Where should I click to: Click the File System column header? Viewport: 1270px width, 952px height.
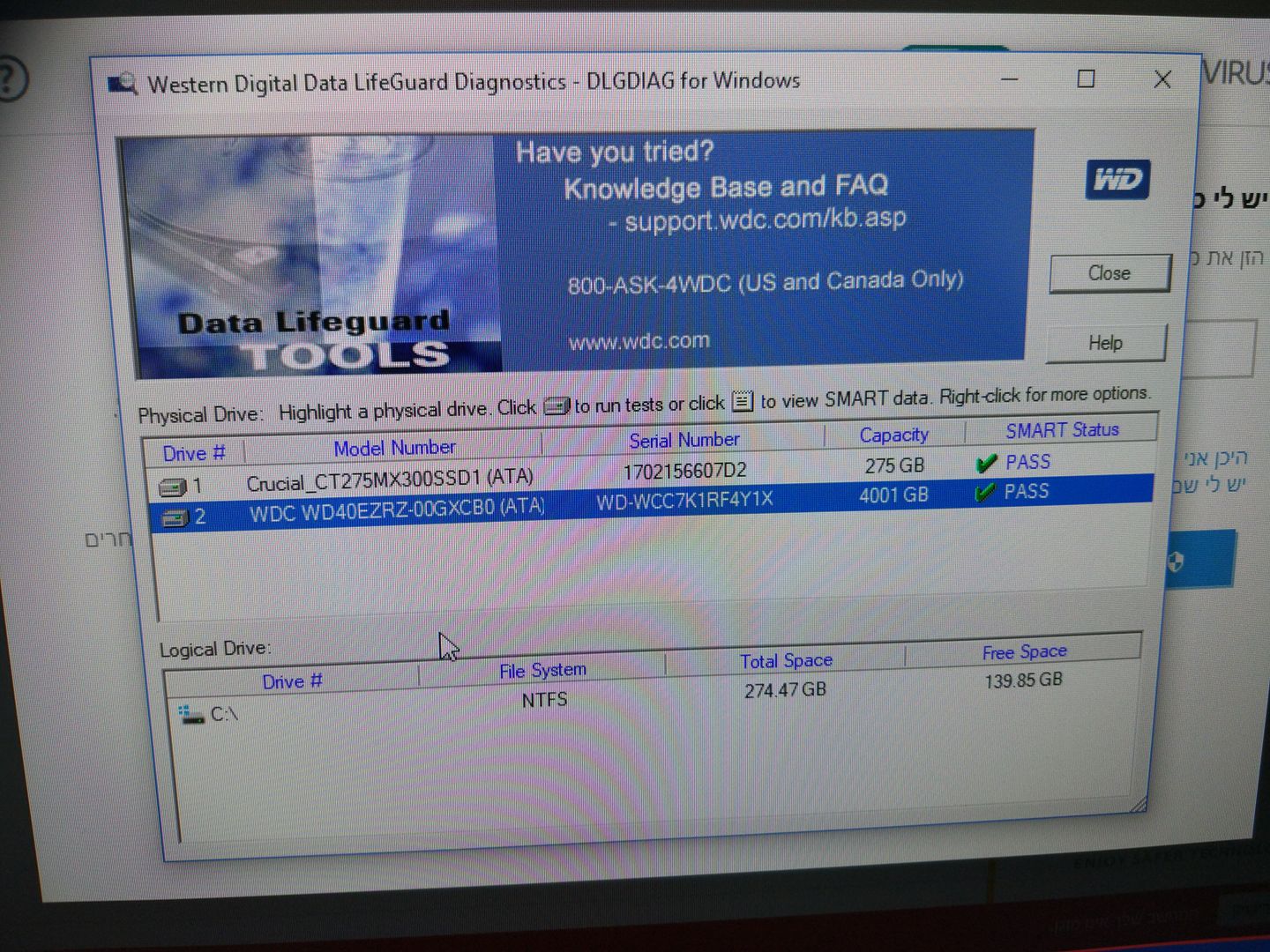[542, 671]
